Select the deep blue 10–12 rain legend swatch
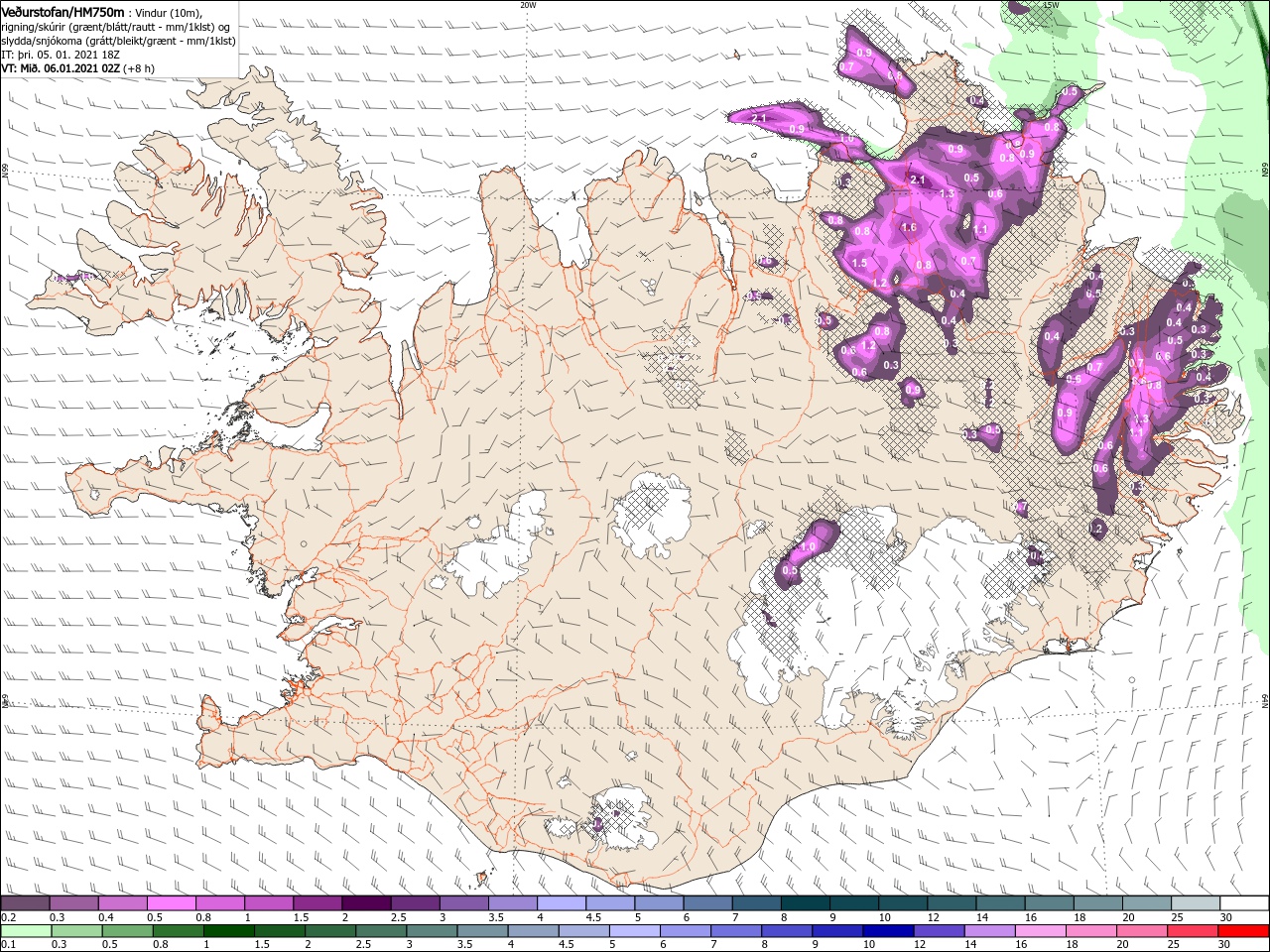Image resolution: width=1270 pixels, height=952 pixels. click(x=886, y=930)
